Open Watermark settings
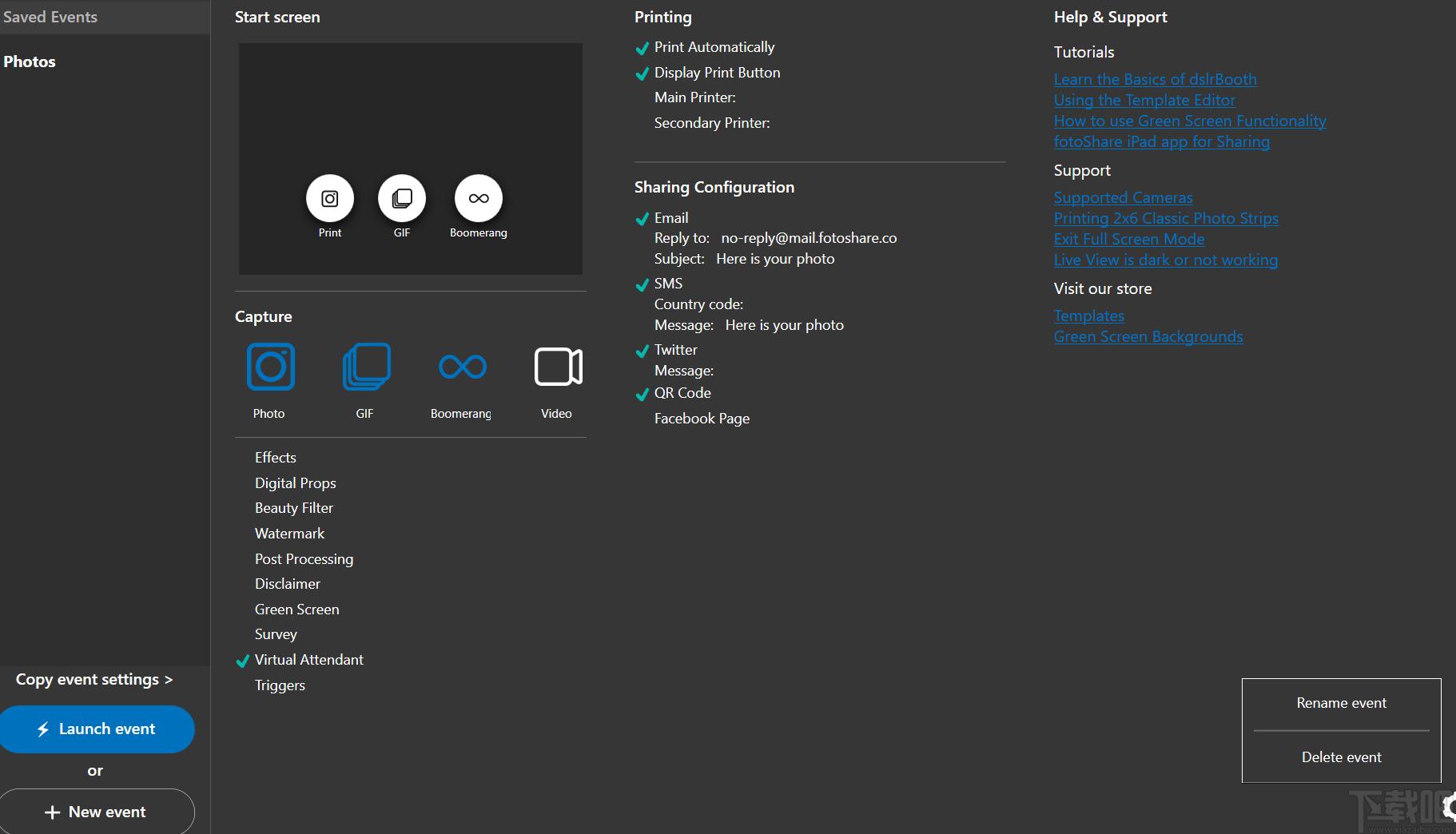The height and width of the screenshot is (834, 1456). coord(289,533)
